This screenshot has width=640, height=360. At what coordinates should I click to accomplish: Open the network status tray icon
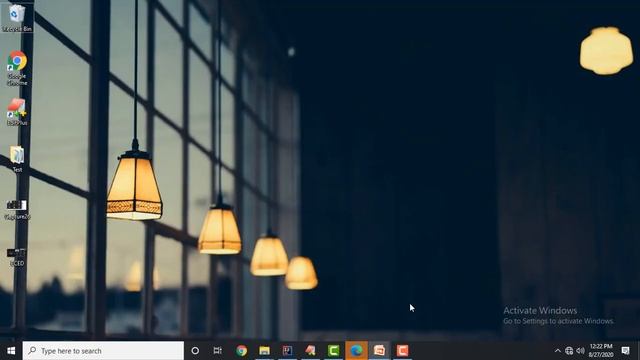point(569,351)
